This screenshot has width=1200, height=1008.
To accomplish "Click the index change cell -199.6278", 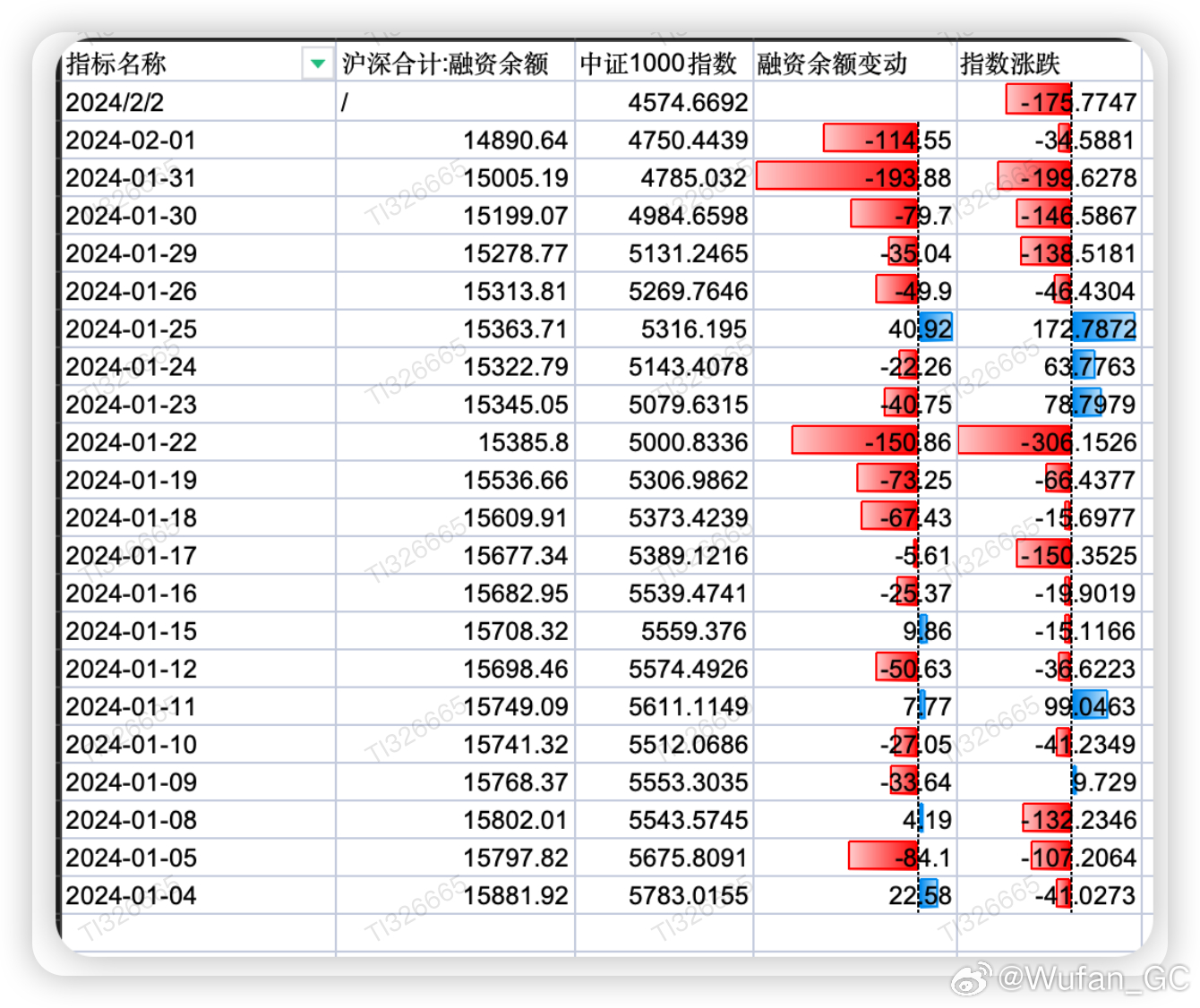I will point(1049,177).
